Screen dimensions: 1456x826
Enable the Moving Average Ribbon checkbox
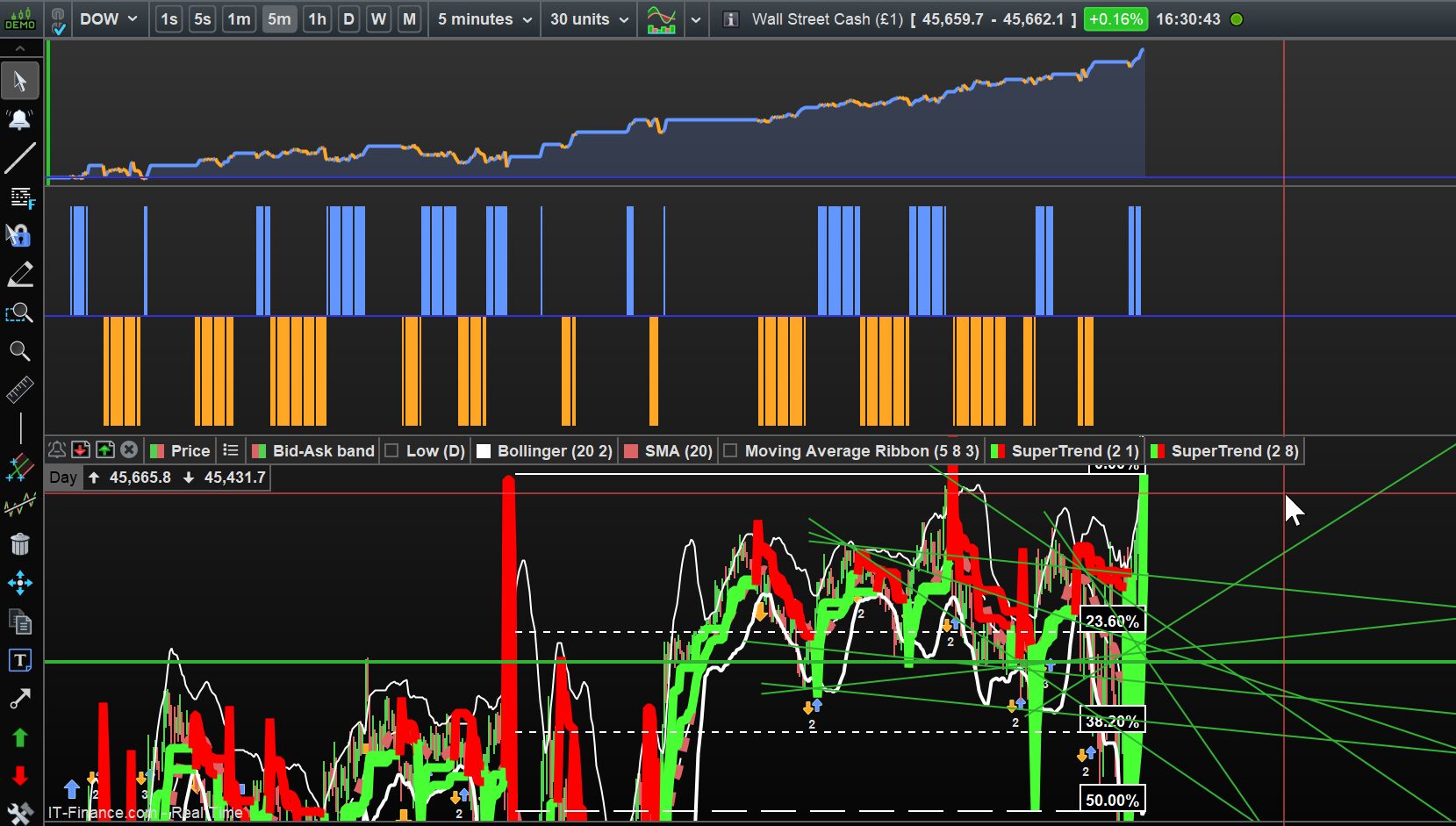[730, 451]
